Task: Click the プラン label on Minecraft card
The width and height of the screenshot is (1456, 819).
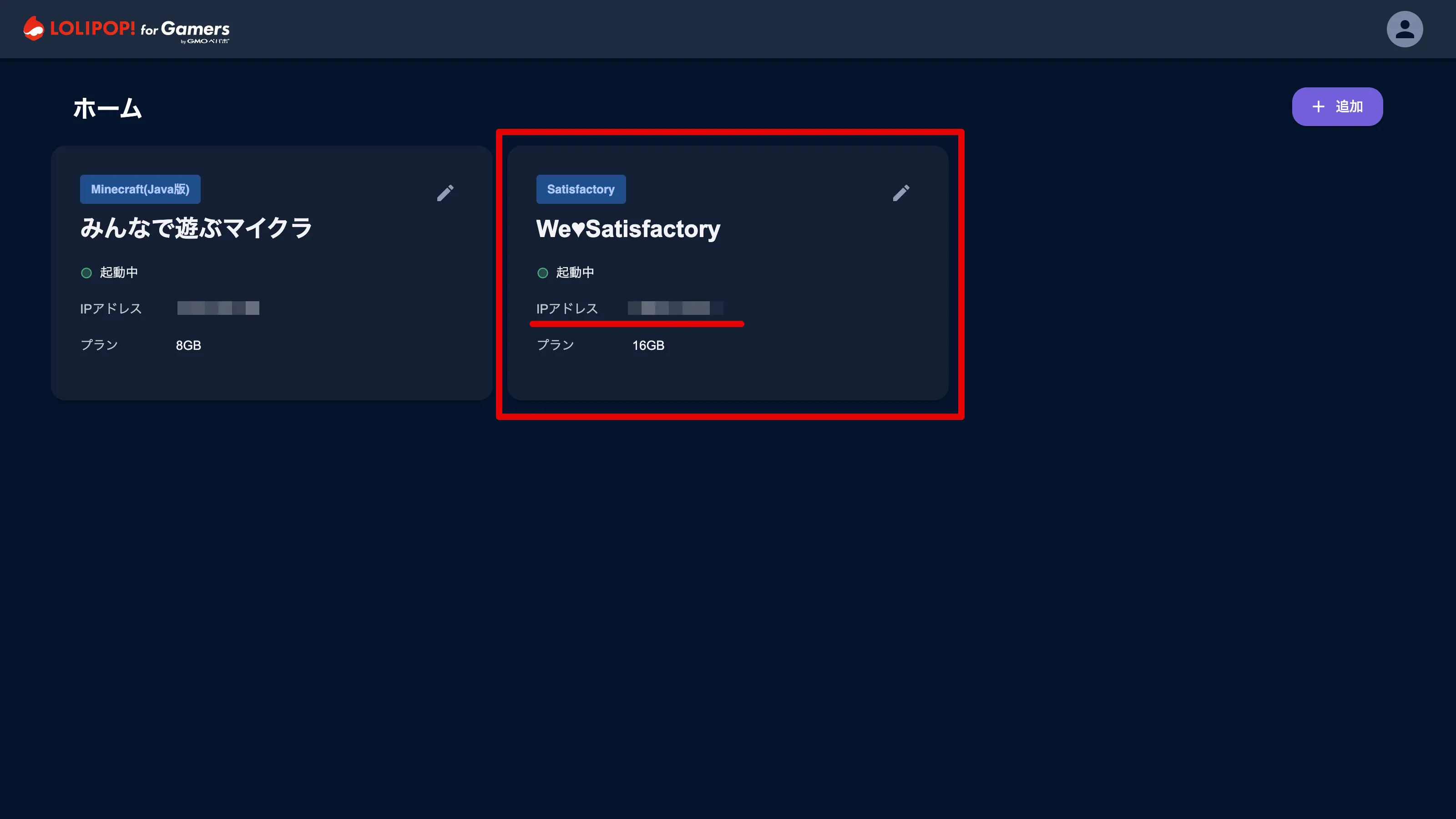Action: [99, 345]
